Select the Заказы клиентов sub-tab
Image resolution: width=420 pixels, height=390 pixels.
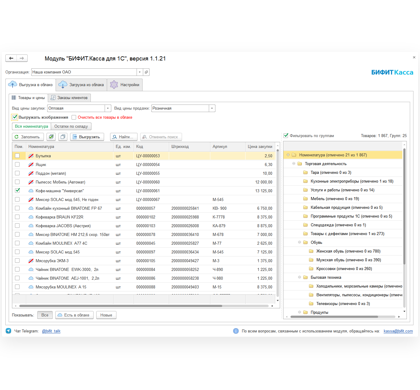coord(69,98)
